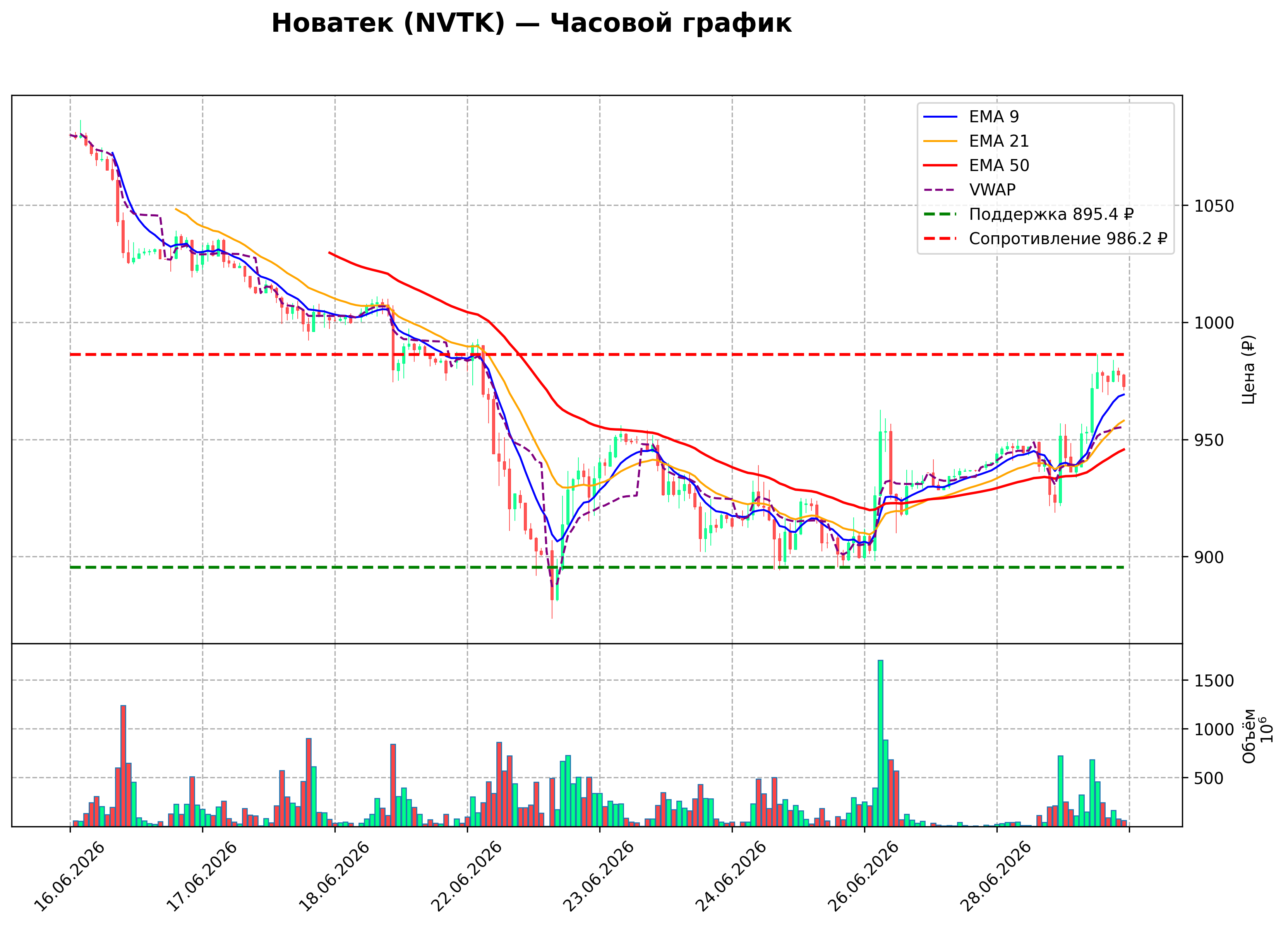Click the price axis tick "1000" above 950
Viewport: 1288px width, 926px height.
[1214, 322]
